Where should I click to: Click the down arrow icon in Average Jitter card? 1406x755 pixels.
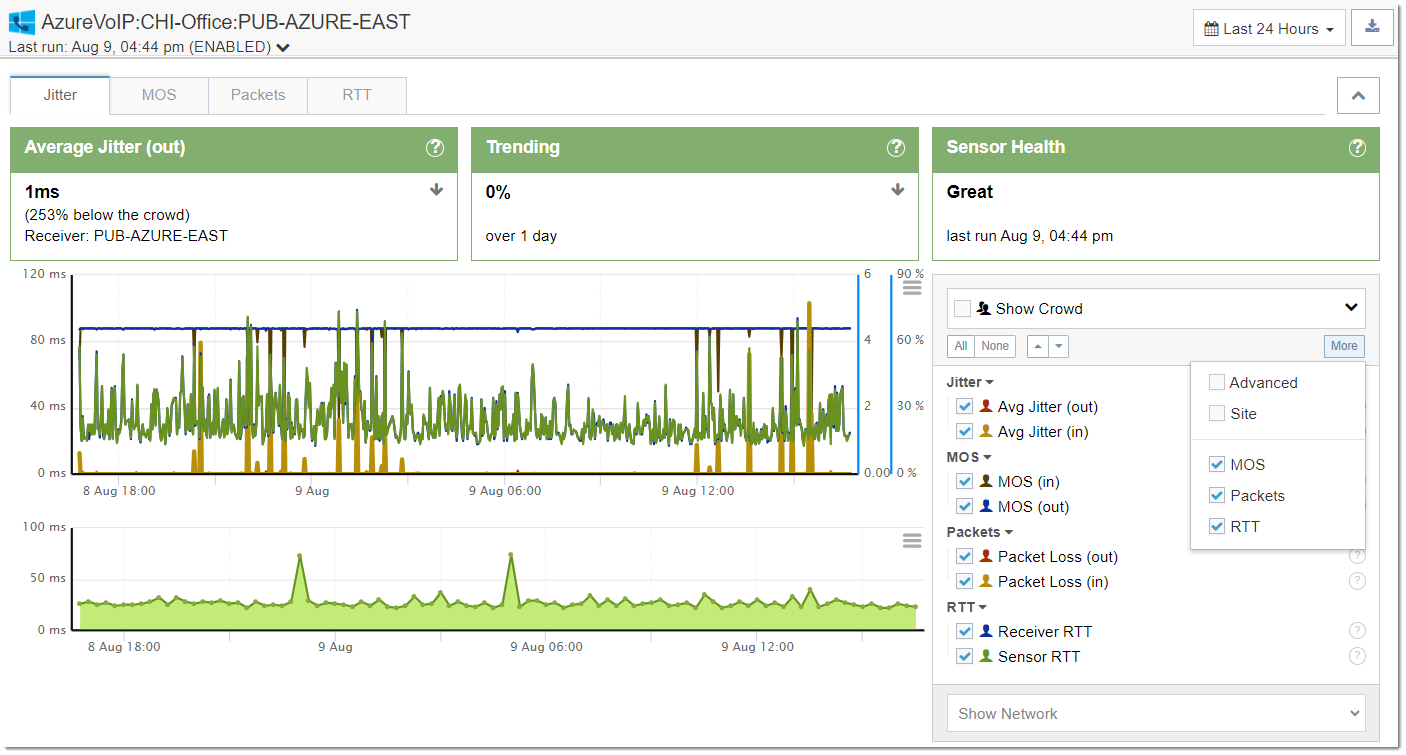coord(436,190)
